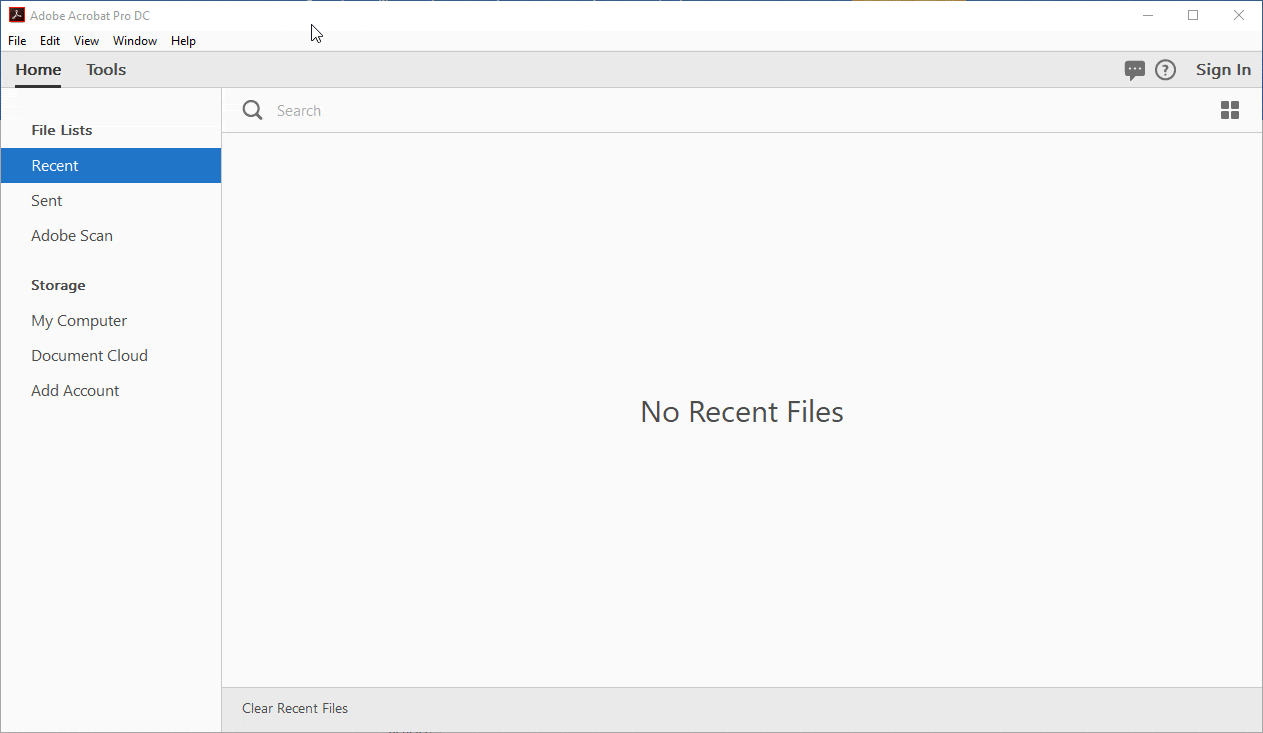1263x733 pixels.
Task: Open Adobe Scan file list
Action: click(111, 236)
